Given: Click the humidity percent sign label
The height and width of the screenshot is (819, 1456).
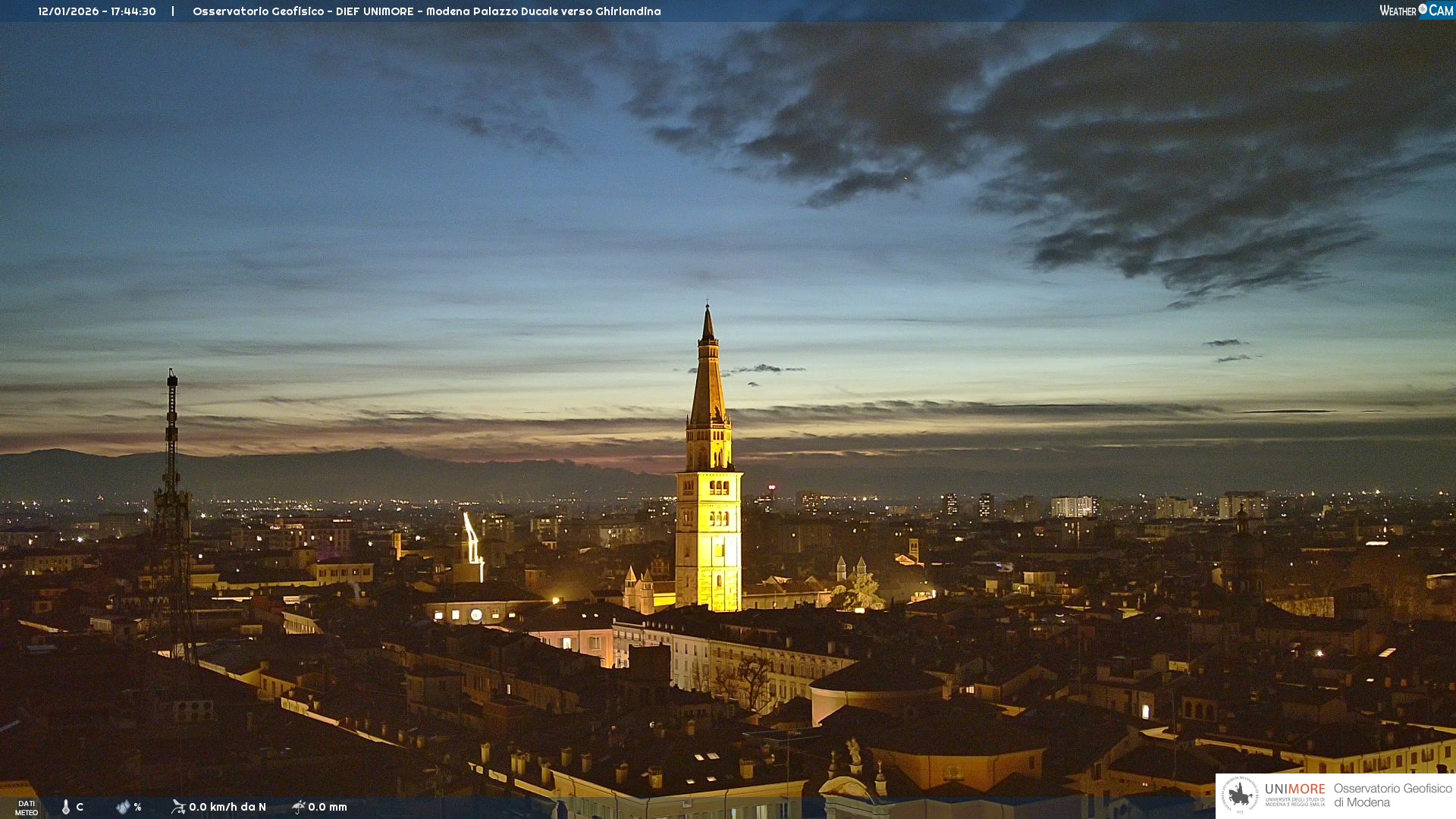Looking at the screenshot, I should click(x=138, y=807).
